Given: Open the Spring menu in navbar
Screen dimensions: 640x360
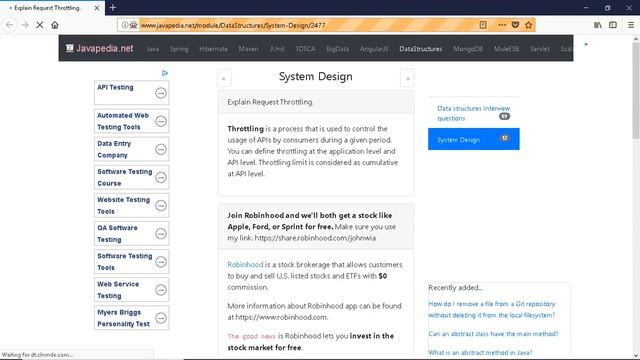Looking at the screenshot, I should point(179,49).
